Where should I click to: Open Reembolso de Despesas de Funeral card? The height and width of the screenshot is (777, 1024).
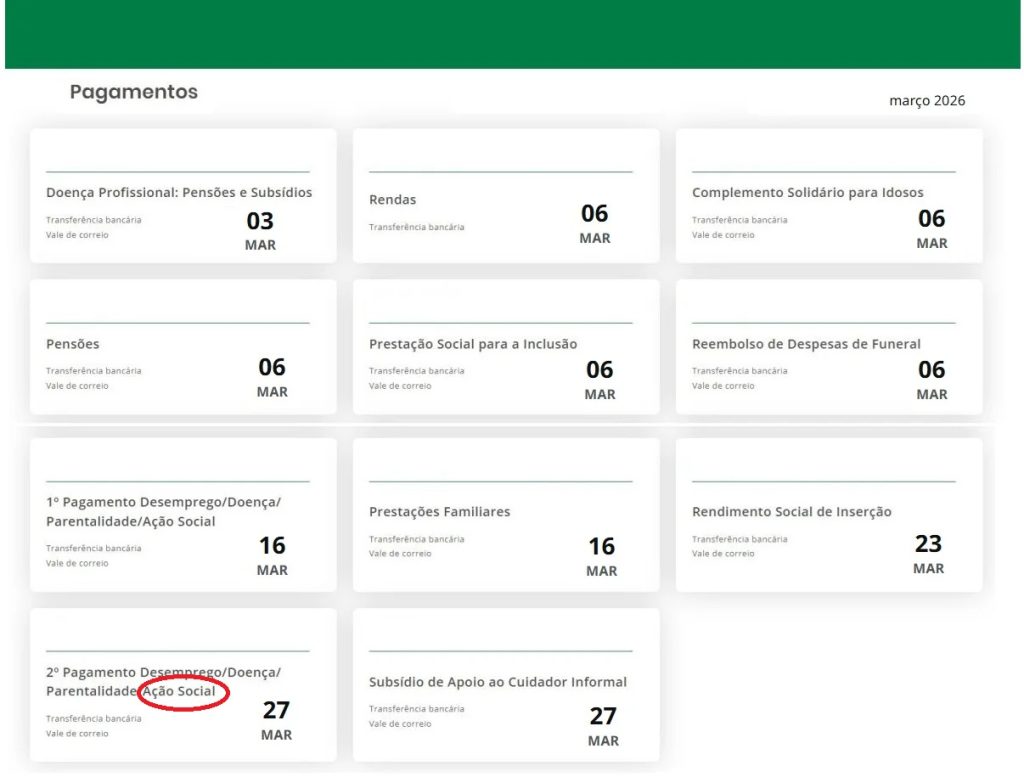(806, 344)
